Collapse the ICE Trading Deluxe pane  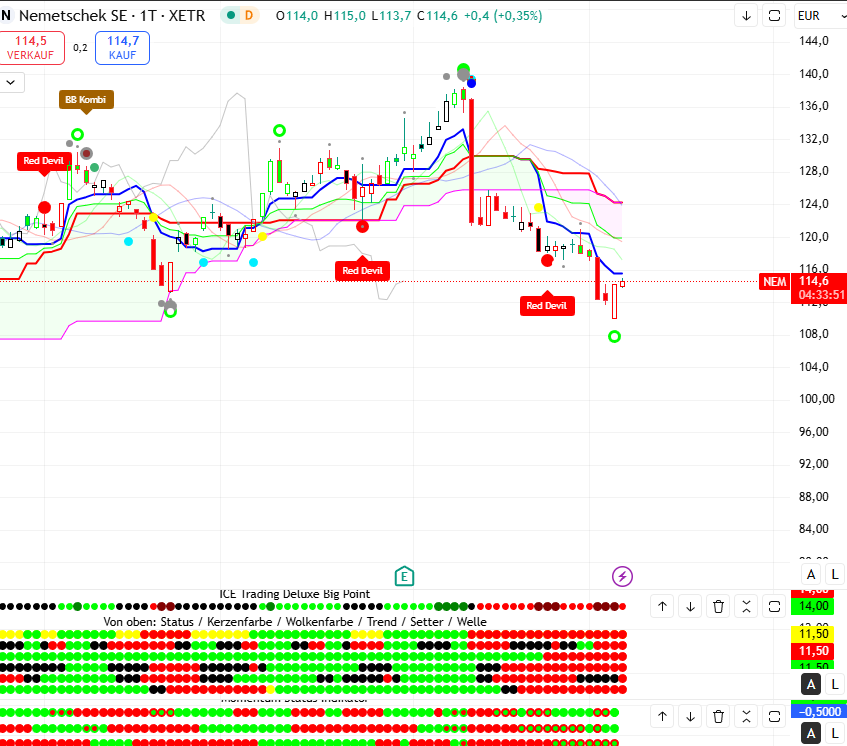(x=746, y=606)
